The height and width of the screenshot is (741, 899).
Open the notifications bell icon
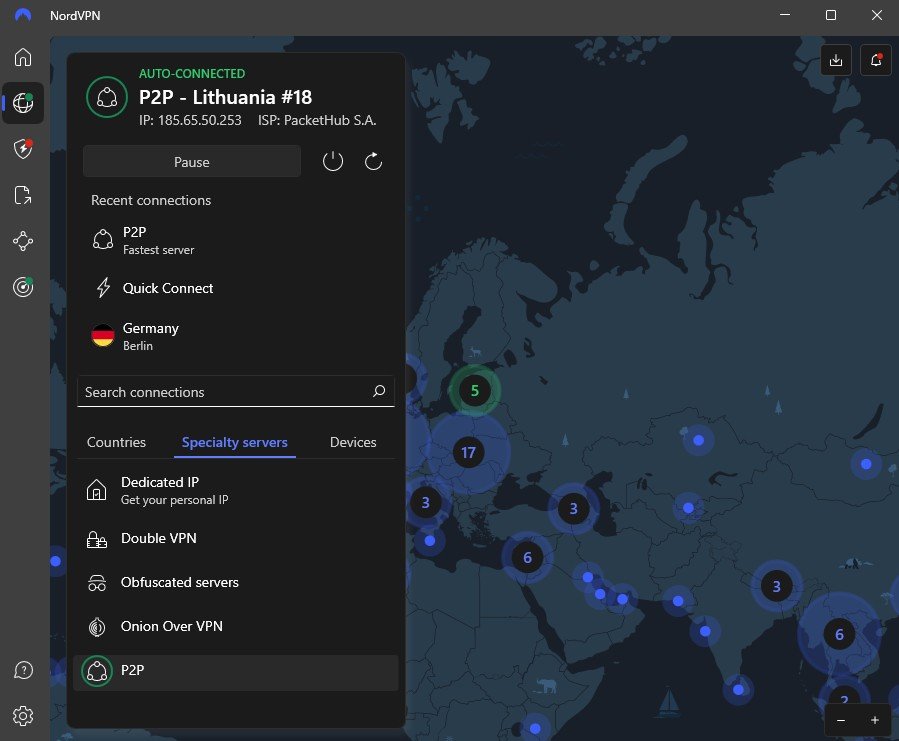point(876,60)
